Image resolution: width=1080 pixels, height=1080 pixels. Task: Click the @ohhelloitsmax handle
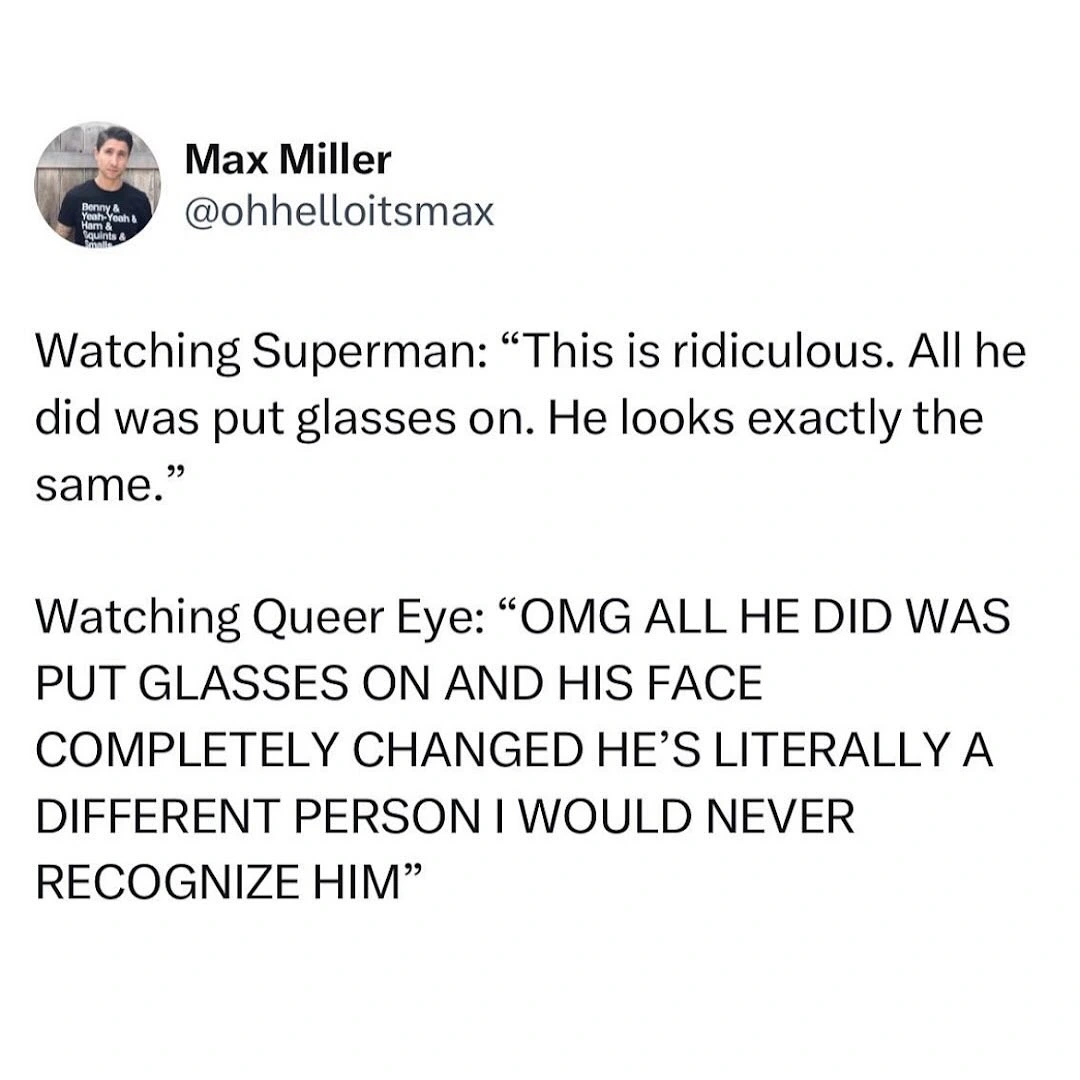[340, 212]
